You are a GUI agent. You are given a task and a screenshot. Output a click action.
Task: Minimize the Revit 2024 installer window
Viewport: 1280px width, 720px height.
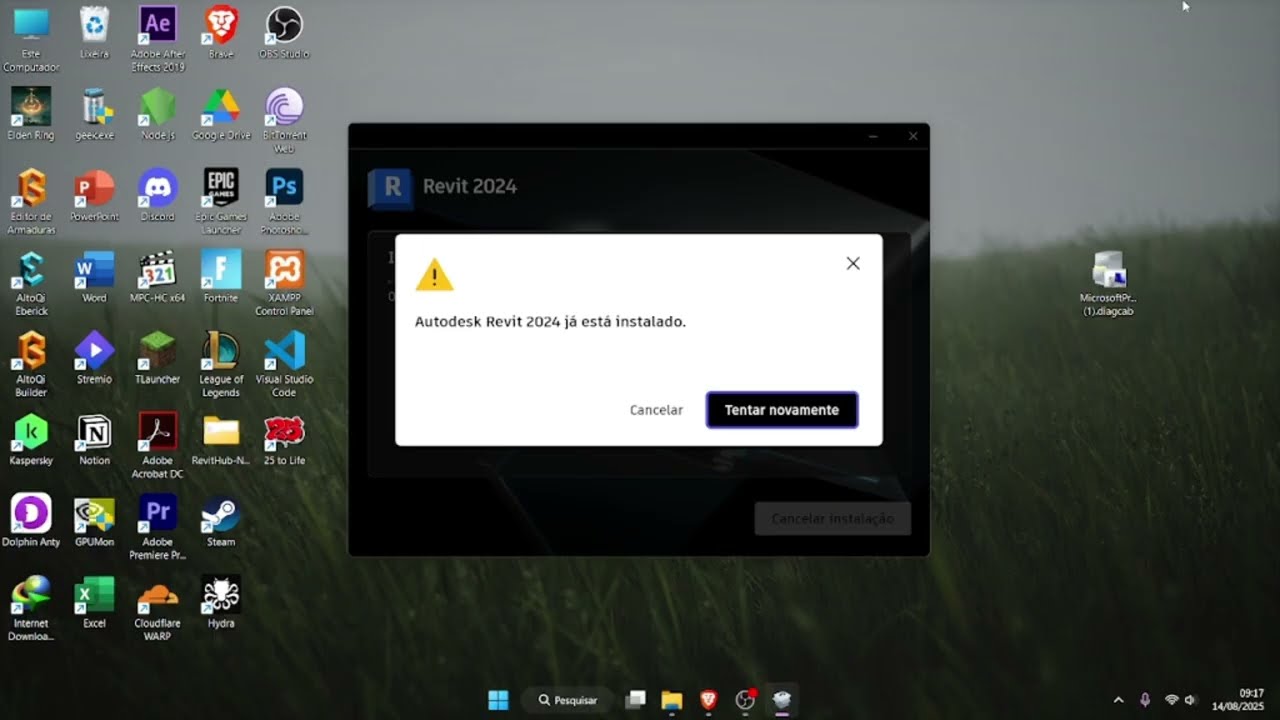[873, 136]
